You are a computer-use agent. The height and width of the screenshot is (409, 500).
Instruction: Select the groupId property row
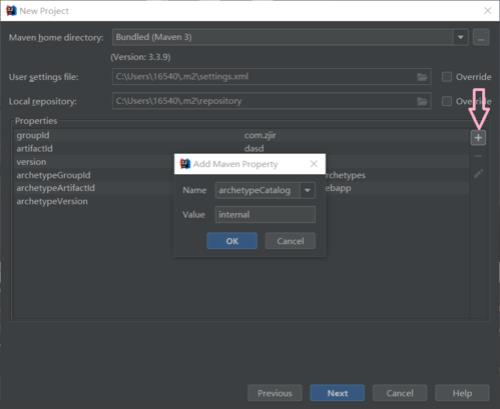241,135
